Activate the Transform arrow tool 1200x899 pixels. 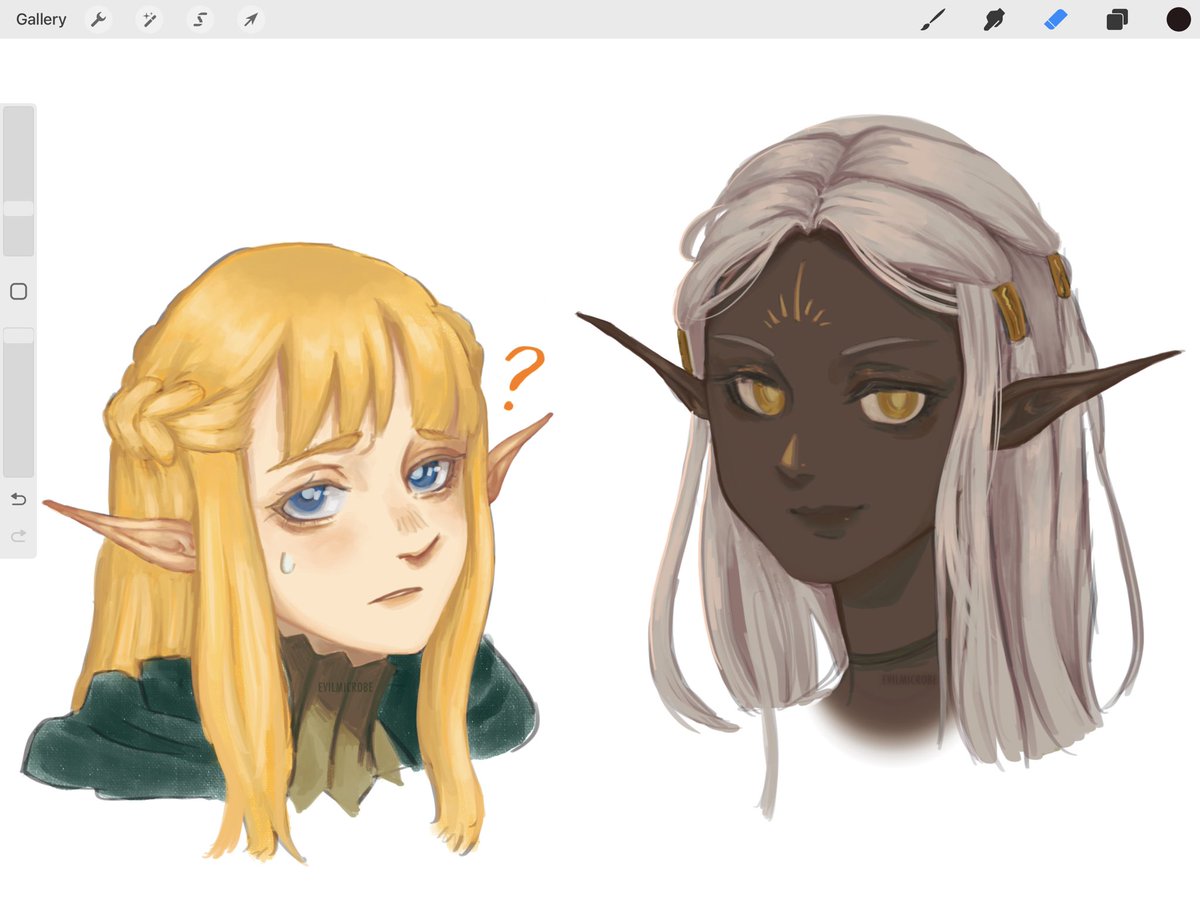point(251,19)
